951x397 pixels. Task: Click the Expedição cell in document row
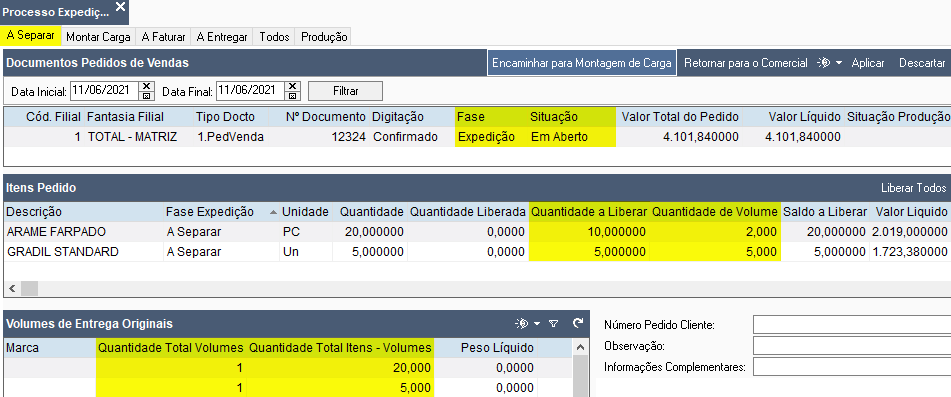(x=491, y=137)
